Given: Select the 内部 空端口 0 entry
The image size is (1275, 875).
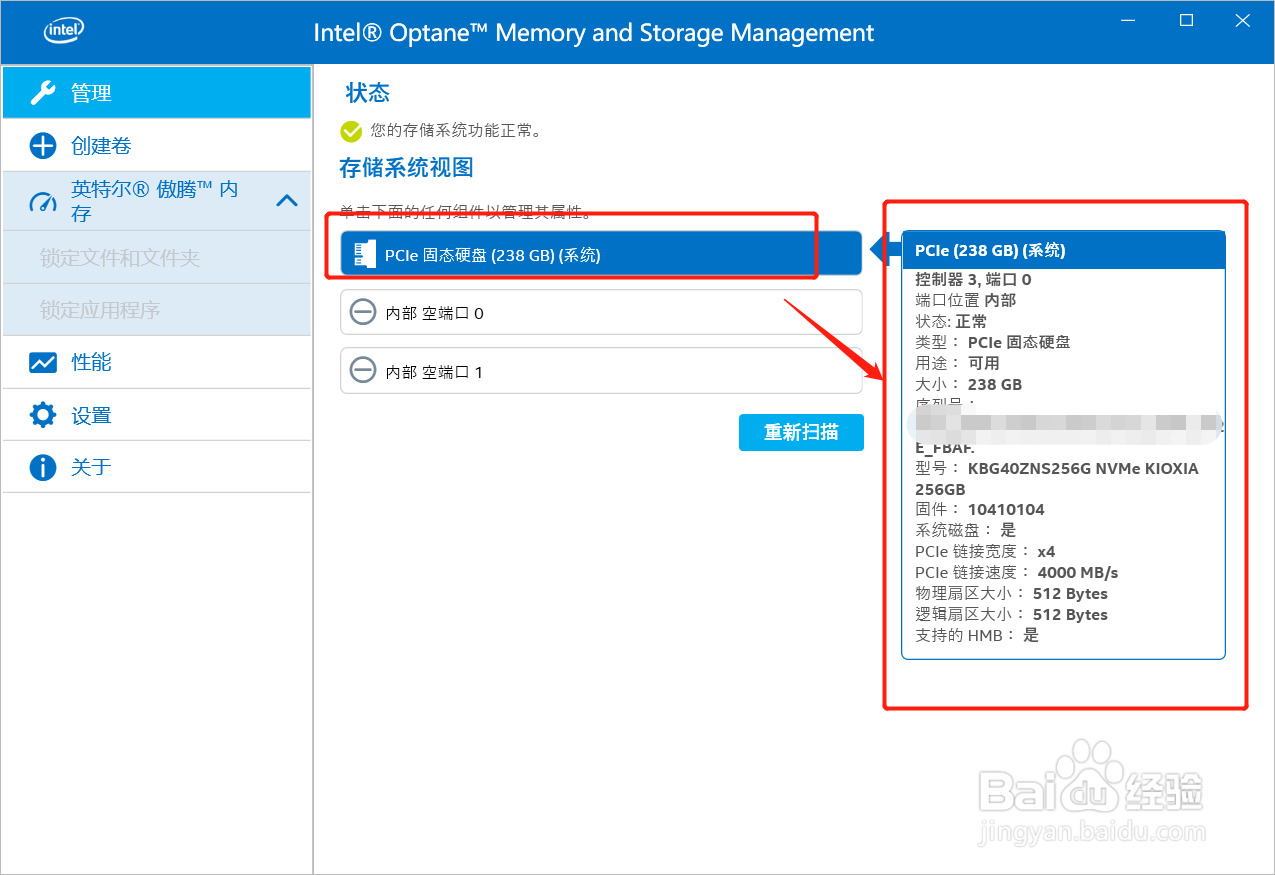Looking at the screenshot, I should (600, 313).
